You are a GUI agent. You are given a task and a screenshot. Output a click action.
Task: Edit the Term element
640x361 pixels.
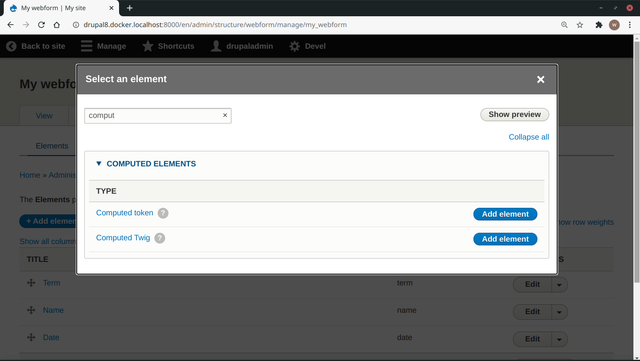(x=532, y=284)
